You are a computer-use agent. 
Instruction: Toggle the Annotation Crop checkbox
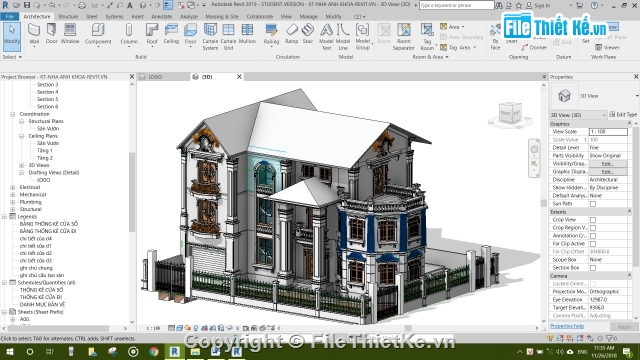click(x=593, y=236)
